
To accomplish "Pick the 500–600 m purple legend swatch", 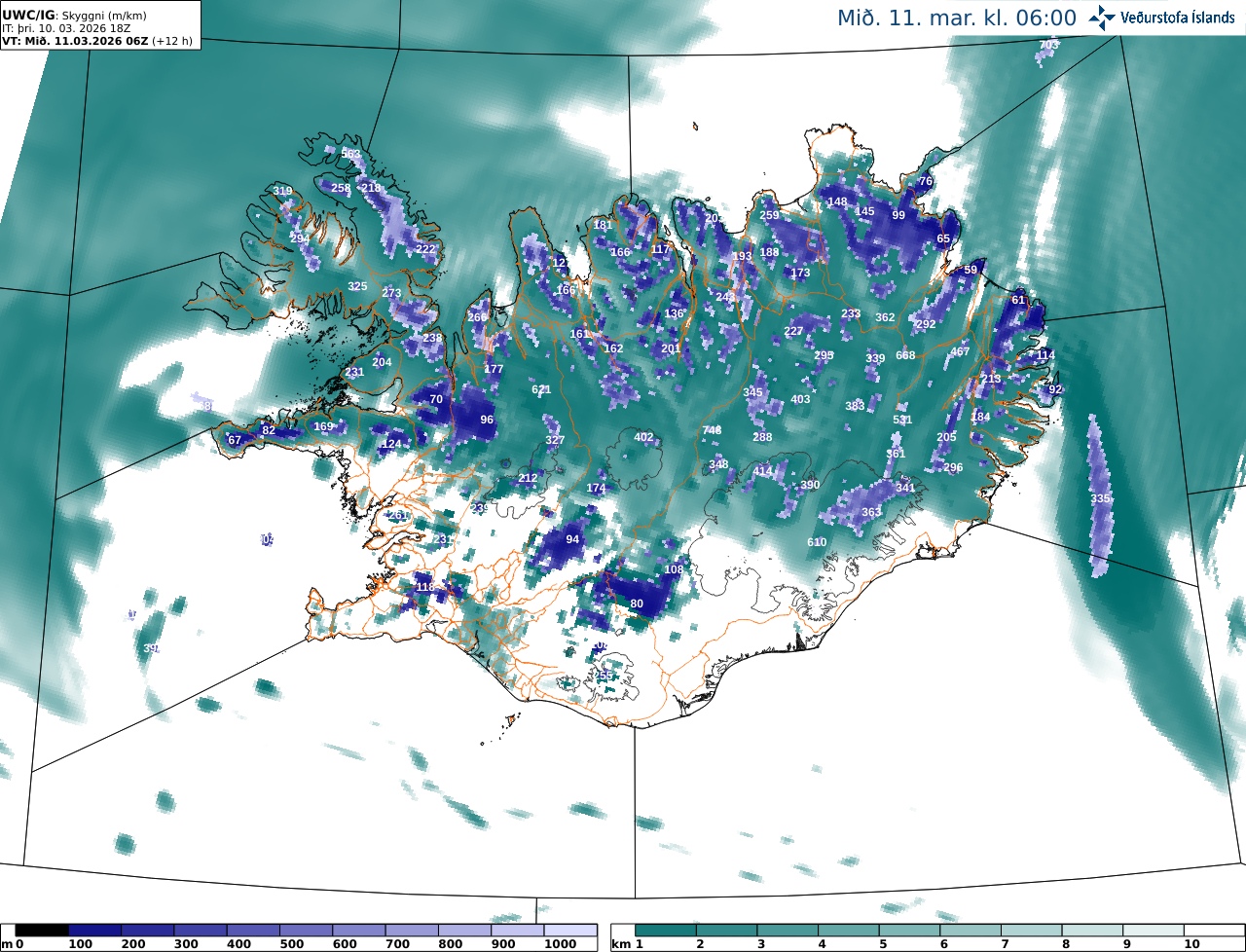I will pos(306,931).
